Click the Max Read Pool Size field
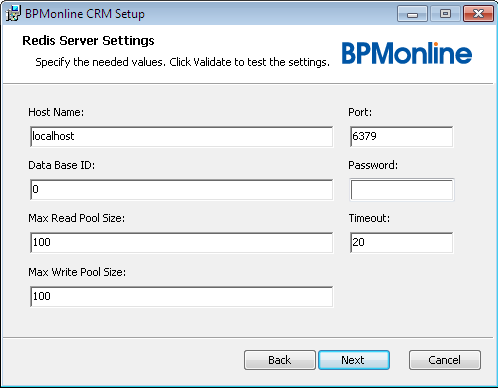 pos(181,242)
